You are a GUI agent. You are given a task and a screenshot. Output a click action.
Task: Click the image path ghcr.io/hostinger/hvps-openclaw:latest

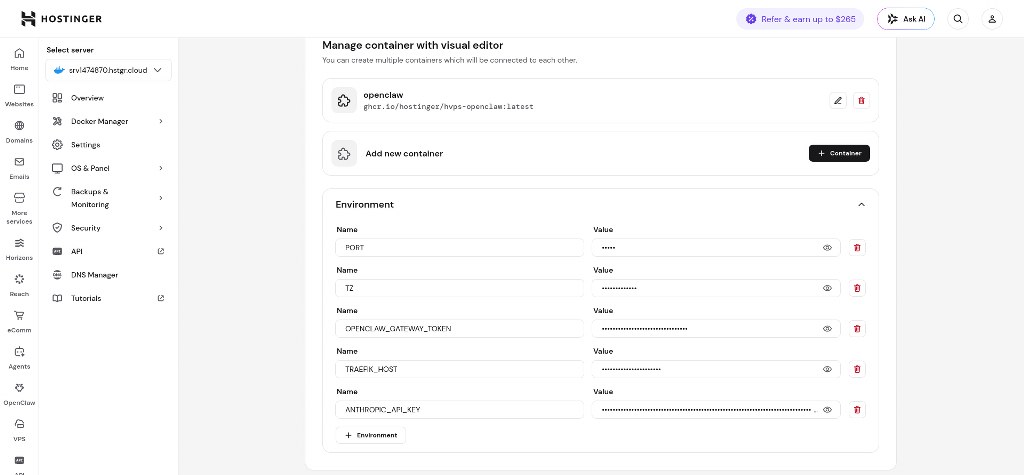(448, 106)
